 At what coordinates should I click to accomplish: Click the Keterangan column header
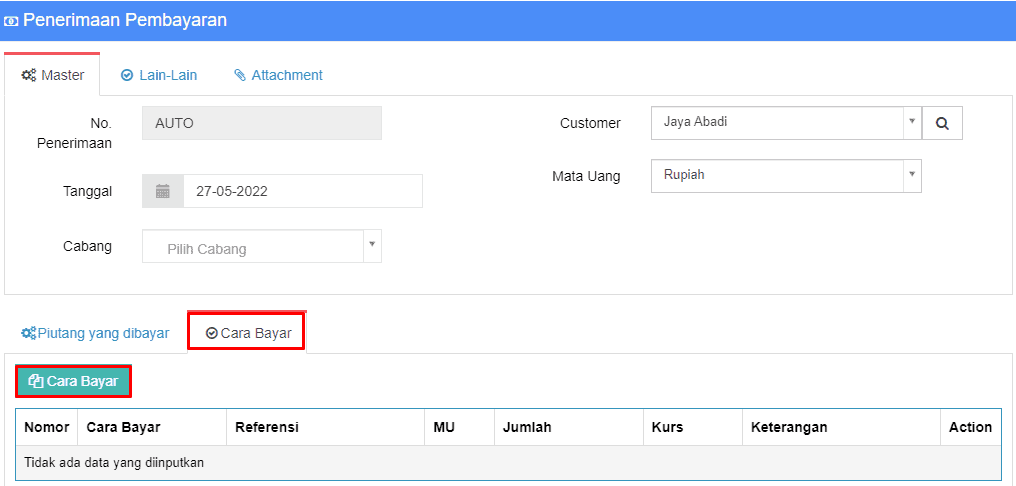point(789,427)
